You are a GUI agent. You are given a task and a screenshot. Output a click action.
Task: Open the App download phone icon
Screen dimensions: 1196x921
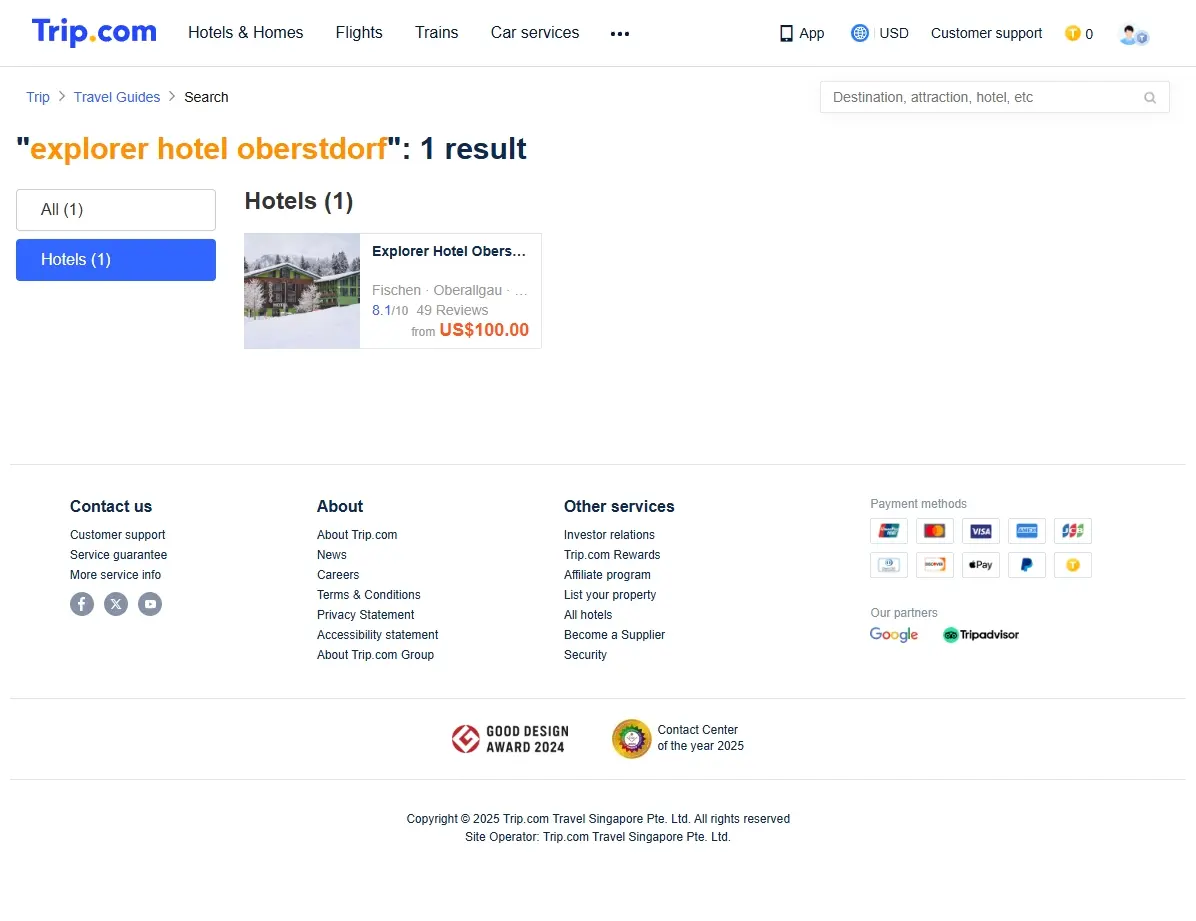coord(786,34)
